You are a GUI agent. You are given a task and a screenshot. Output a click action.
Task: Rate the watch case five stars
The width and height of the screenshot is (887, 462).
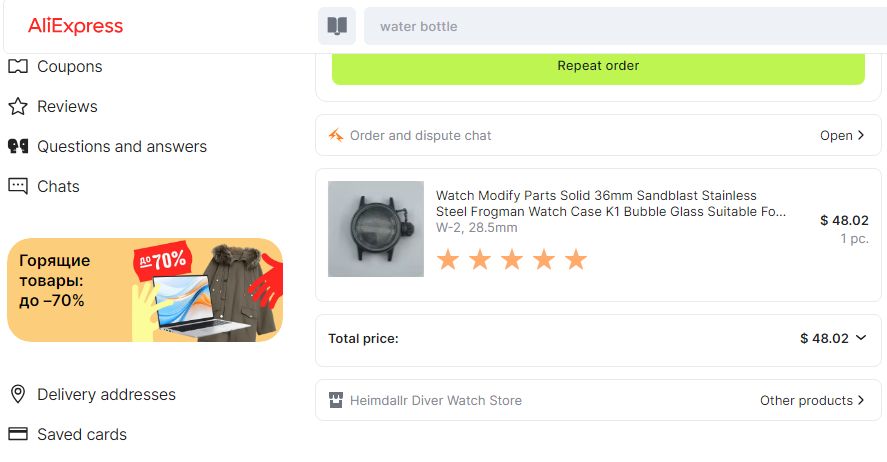coord(576,260)
